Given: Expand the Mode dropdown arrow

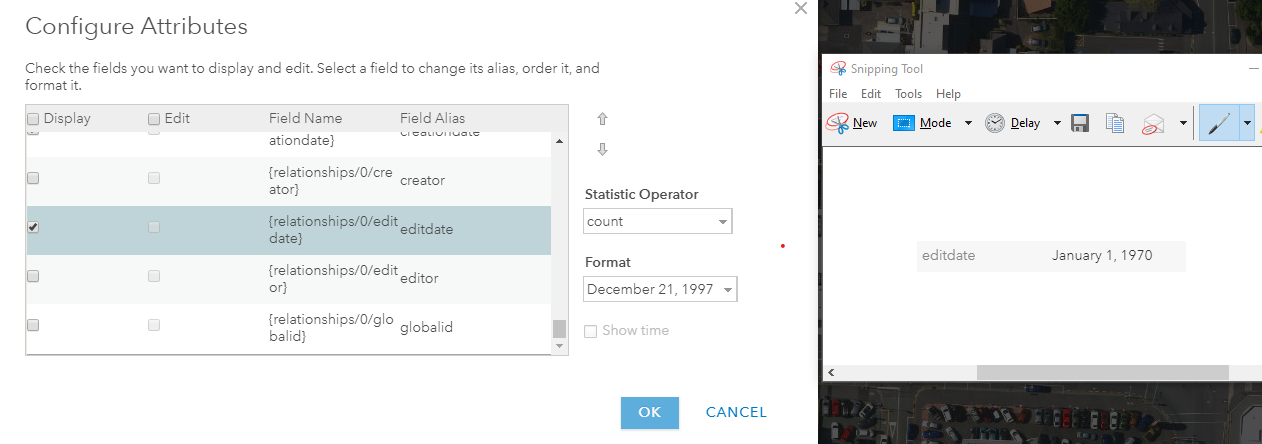Looking at the screenshot, I should coord(968,123).
